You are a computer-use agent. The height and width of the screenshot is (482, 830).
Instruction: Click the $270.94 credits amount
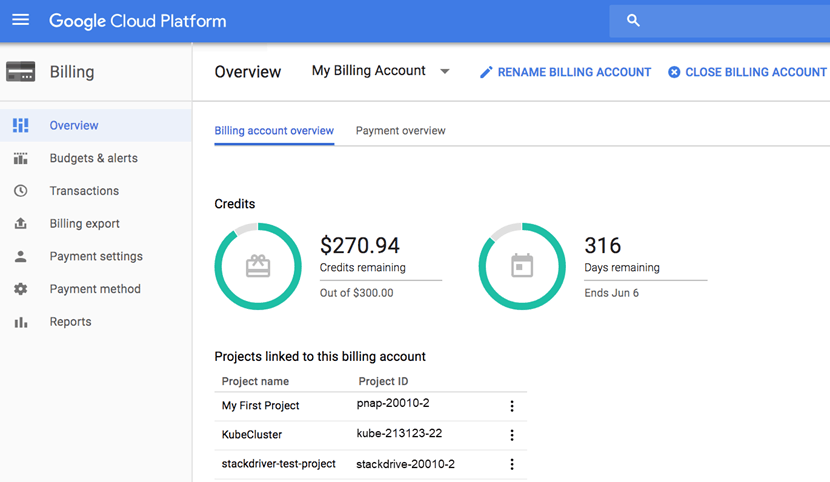click(360, 245)
